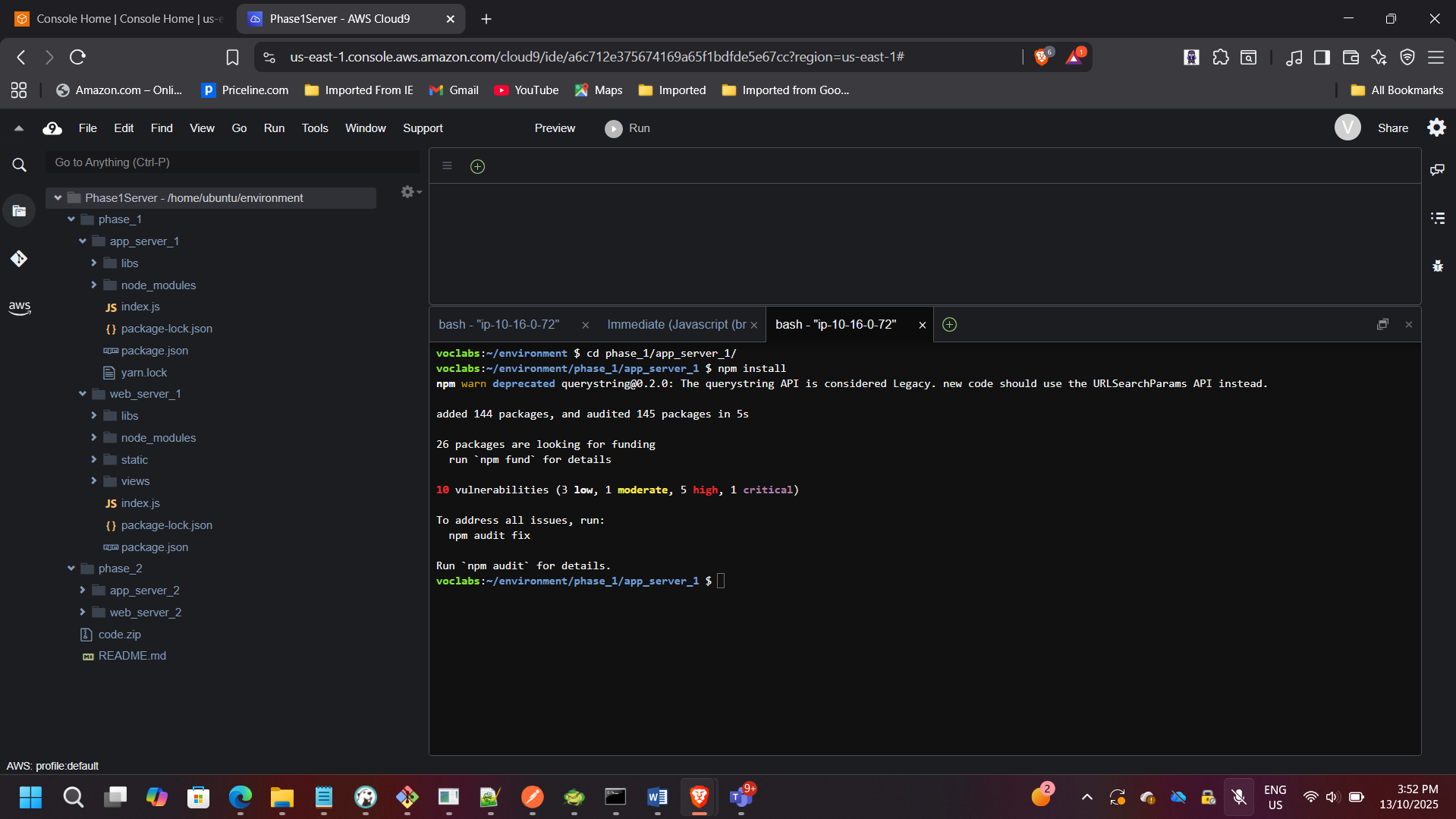
Task: Expand the app_server_2 folder
Action: (x=83, y=591)
